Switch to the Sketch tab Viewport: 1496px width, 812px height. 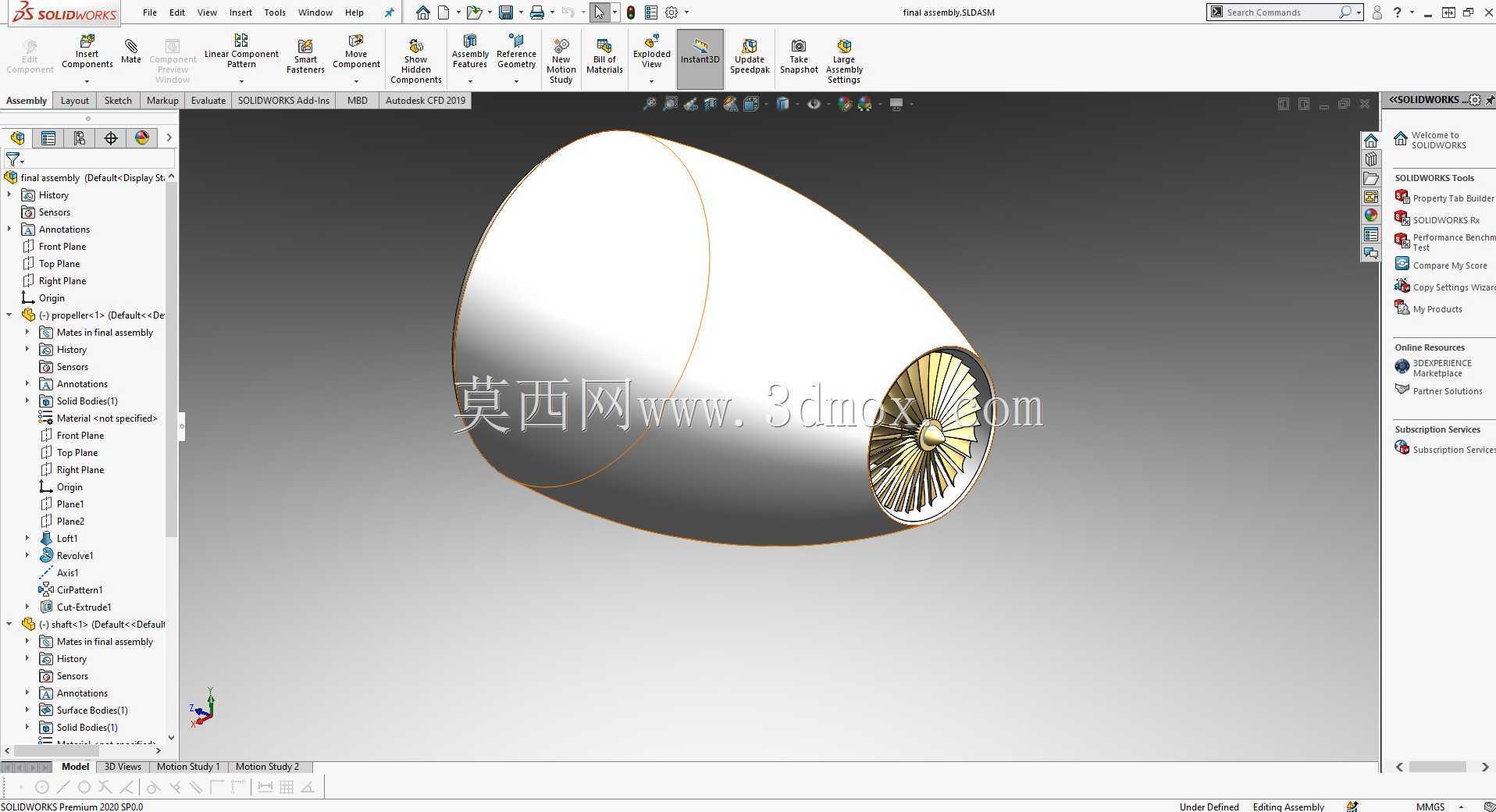pyautogui.click(x=118, y=101)
